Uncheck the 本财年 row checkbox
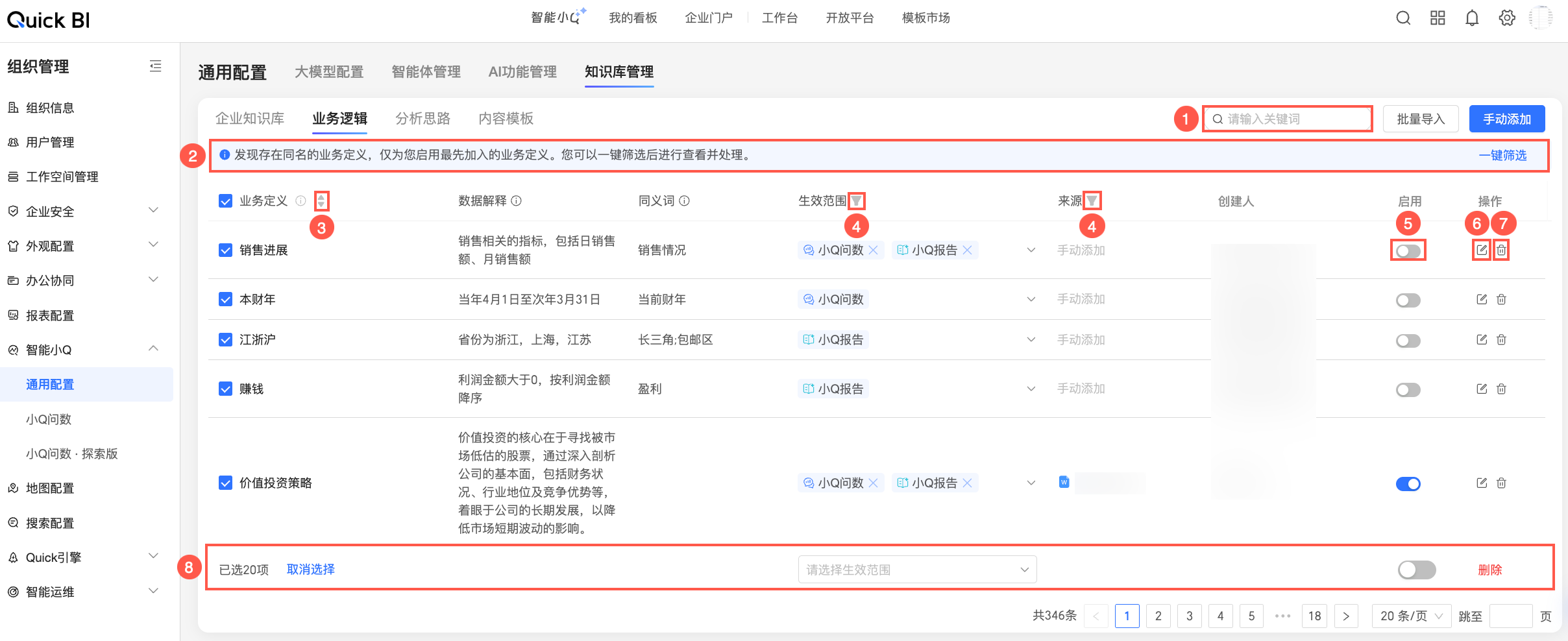Viewport: 1568px width, 641px height. pos(225,299)
